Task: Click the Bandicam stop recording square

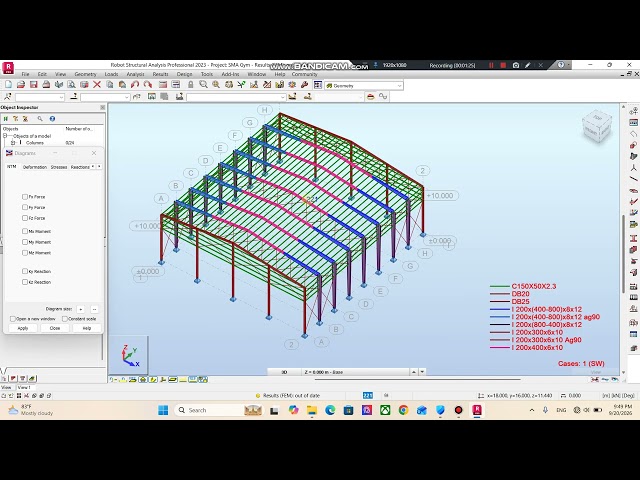Action: [503, 65]
